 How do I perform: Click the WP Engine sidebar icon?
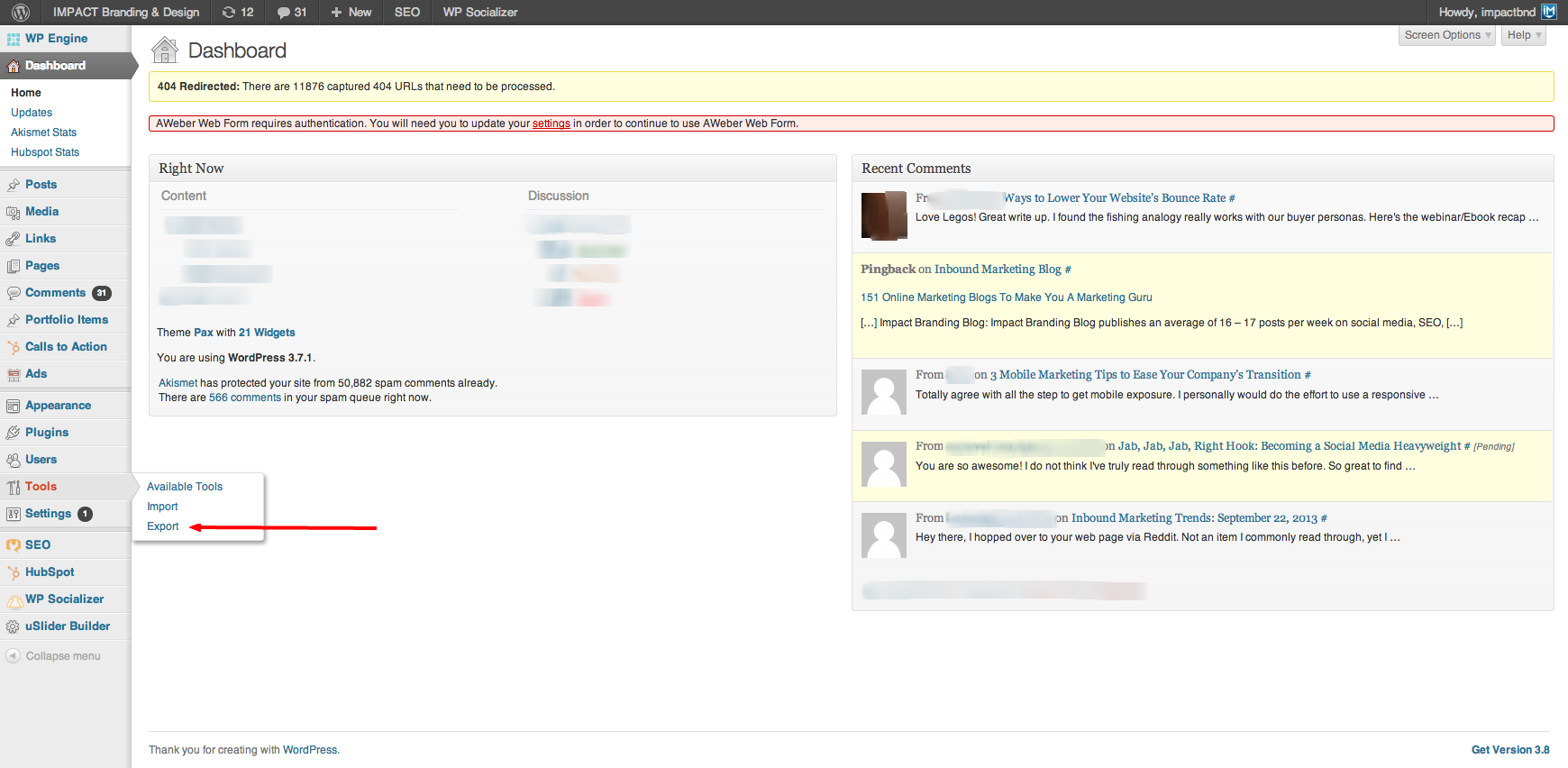click(14, 39)
